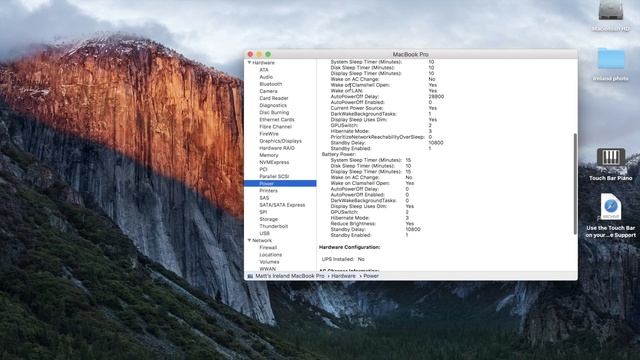Select Graphics/Displays in the sidebar
This screenshot has width=640, height=360.
pyautogui.click(x=280, y=141)
